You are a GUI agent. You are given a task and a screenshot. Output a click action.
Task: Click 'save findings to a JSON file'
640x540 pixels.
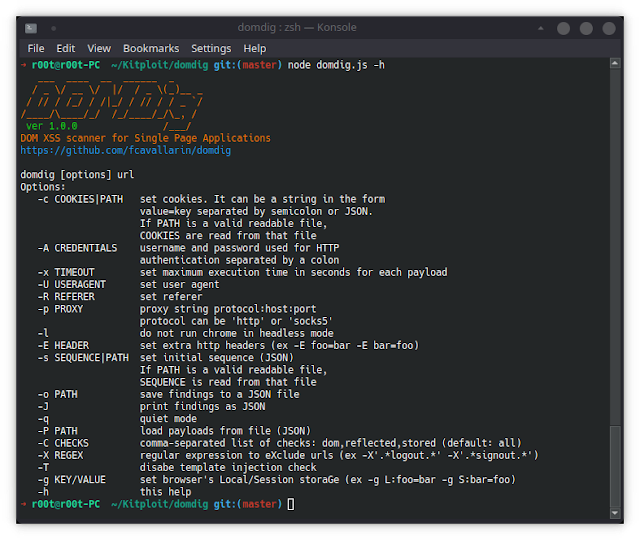pyautogui.click(x=220, y=395)
